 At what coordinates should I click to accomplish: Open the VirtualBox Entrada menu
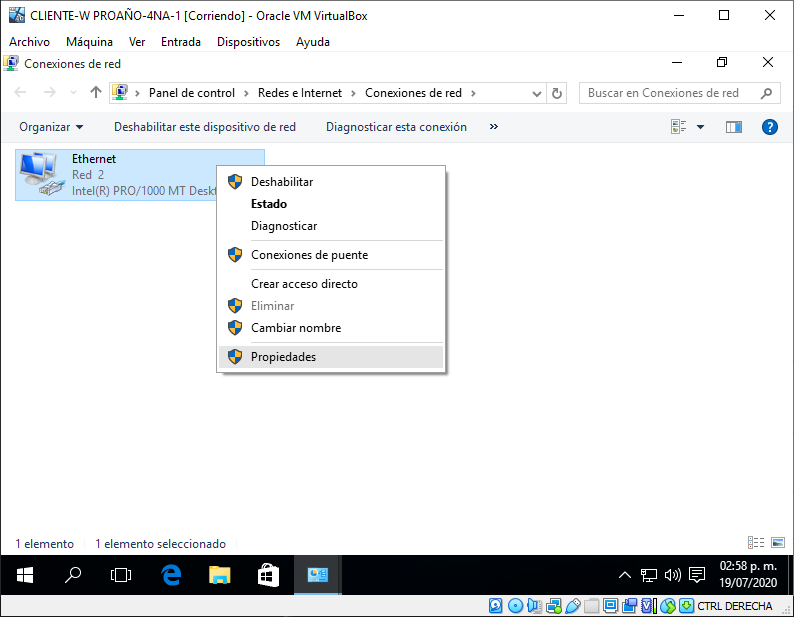(x=181, y=42)
